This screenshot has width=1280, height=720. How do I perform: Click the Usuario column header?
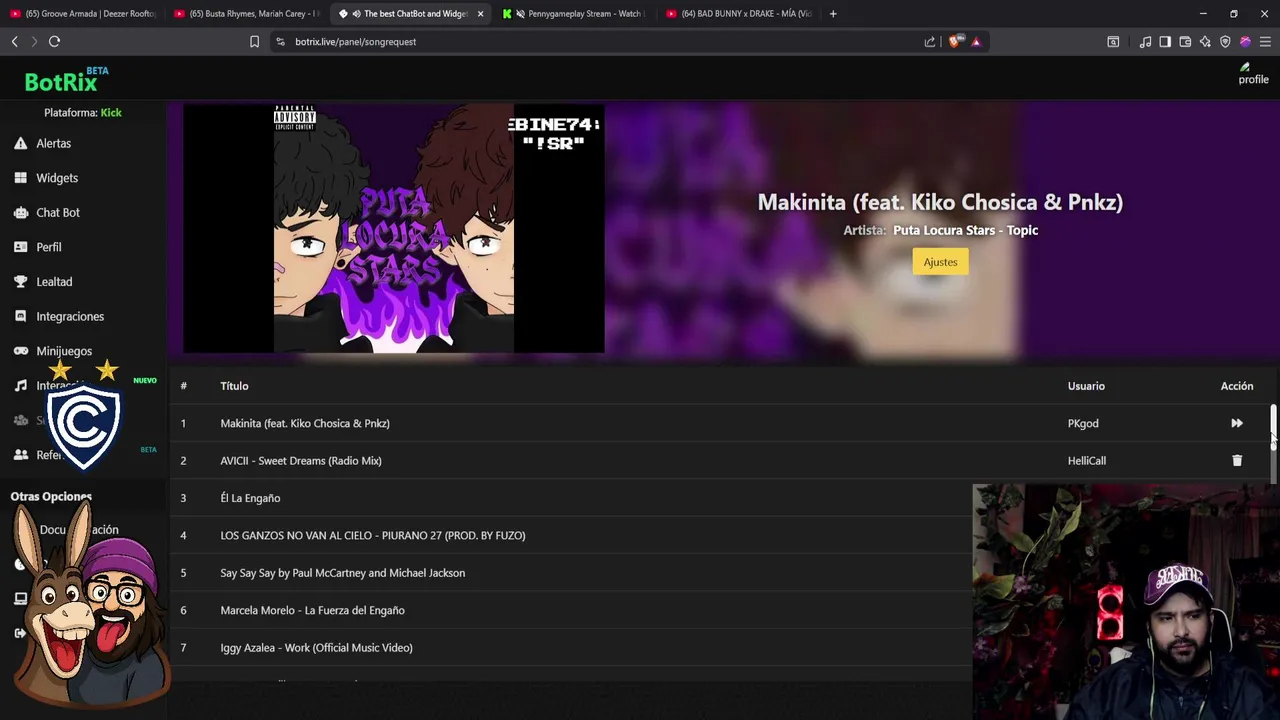(1086, 386)
